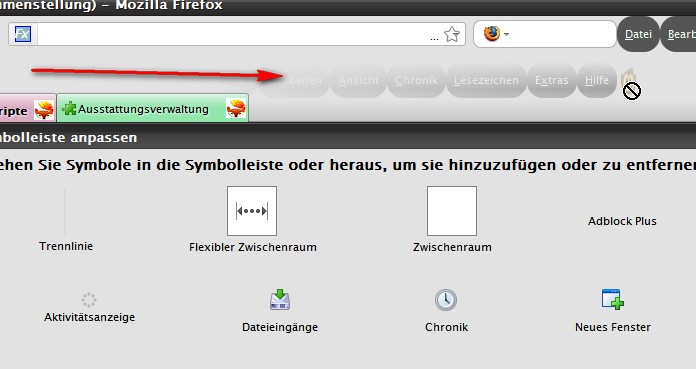This screenshot has height=369, width=696.
Task: Open the faded Chronik menu in the menu bar
Action: [x=416, y=80]
